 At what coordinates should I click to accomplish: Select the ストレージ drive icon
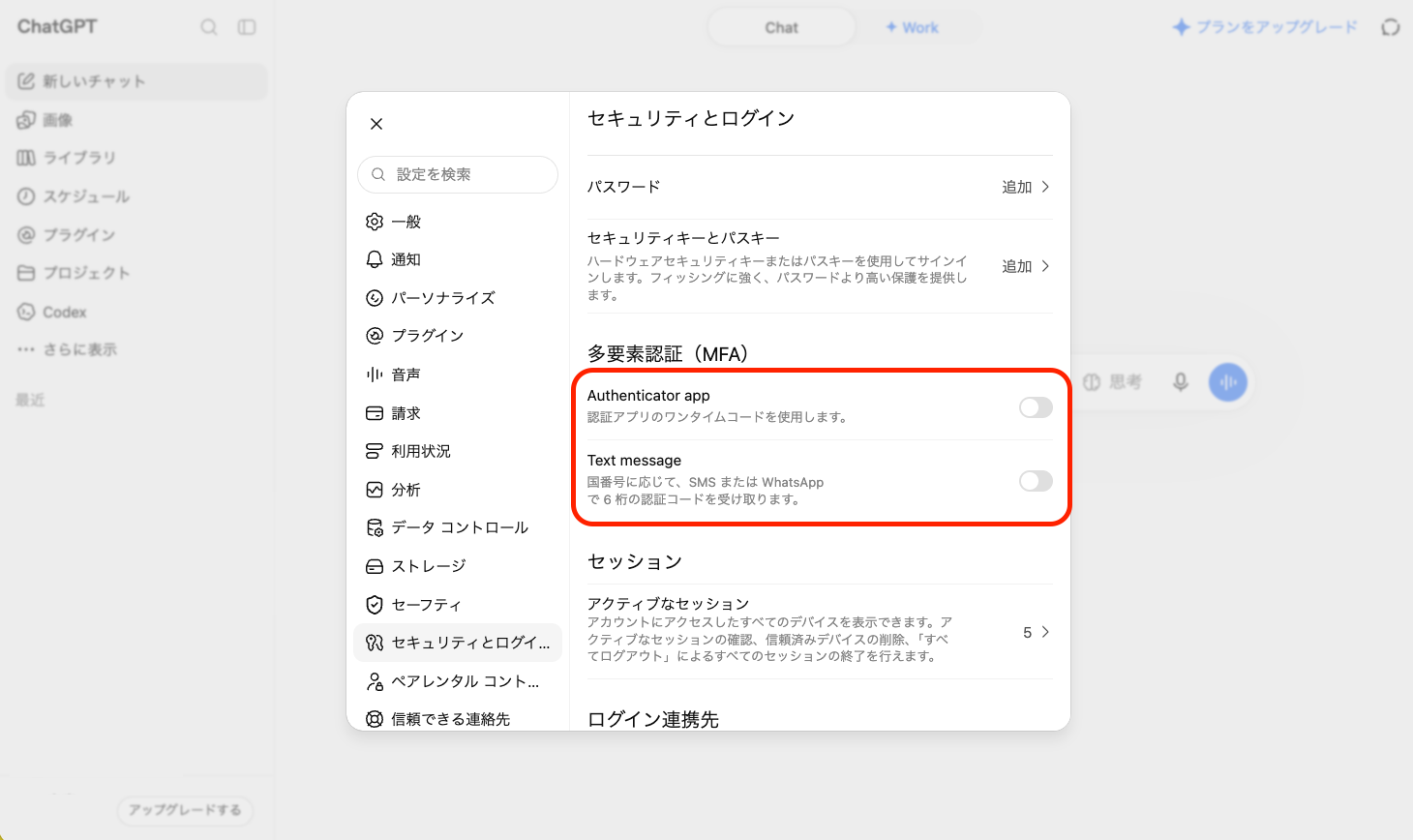pos(375,566)
